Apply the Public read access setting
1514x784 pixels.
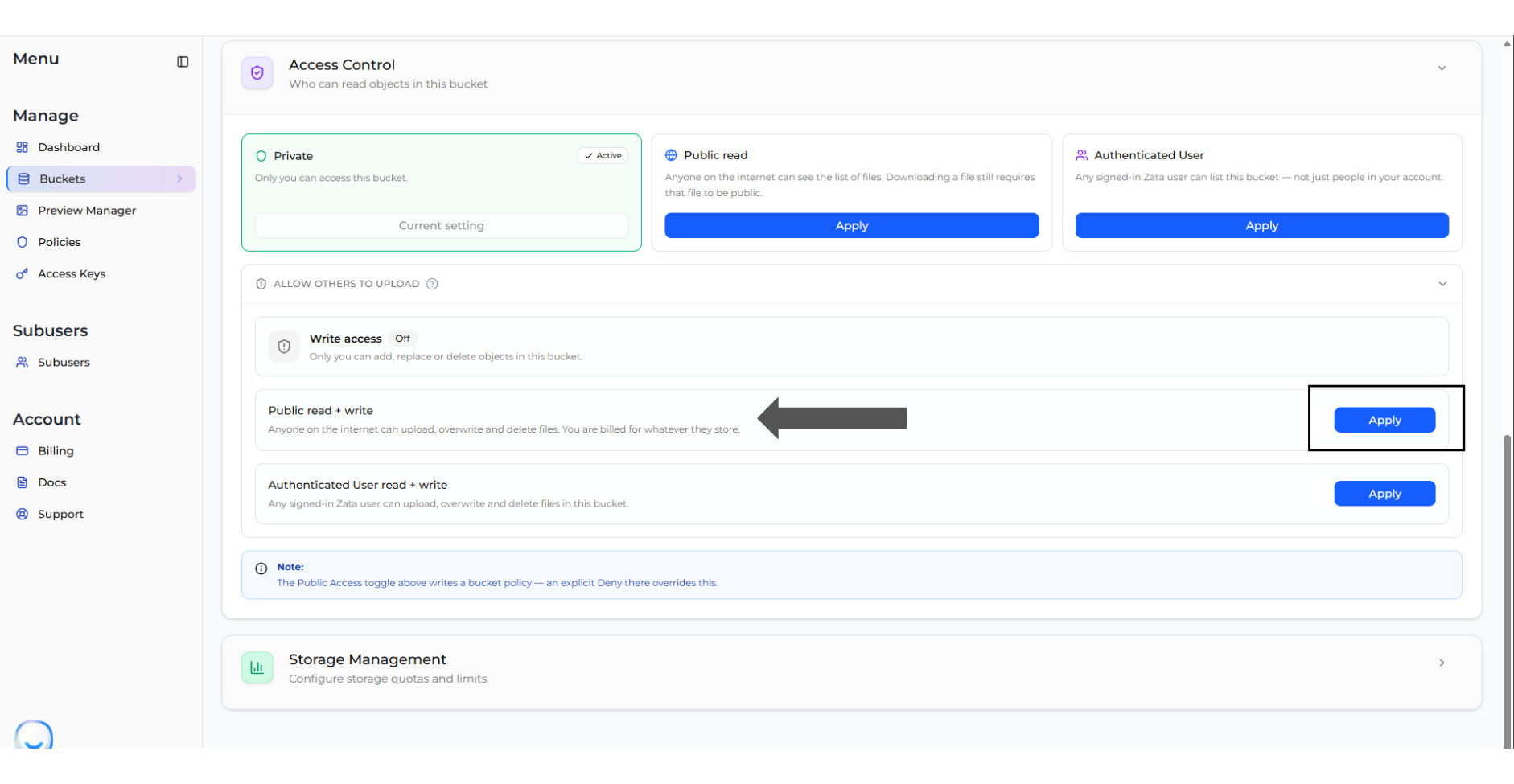click(852, 226)
